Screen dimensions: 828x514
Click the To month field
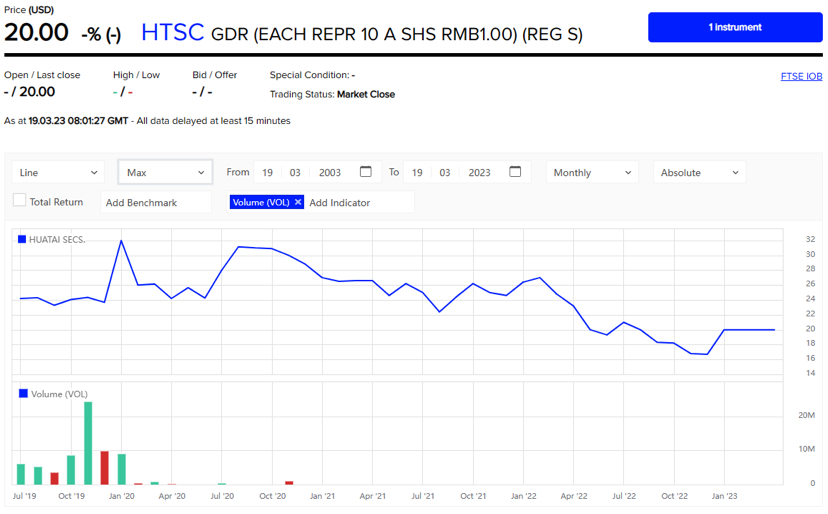pos(445,173)
